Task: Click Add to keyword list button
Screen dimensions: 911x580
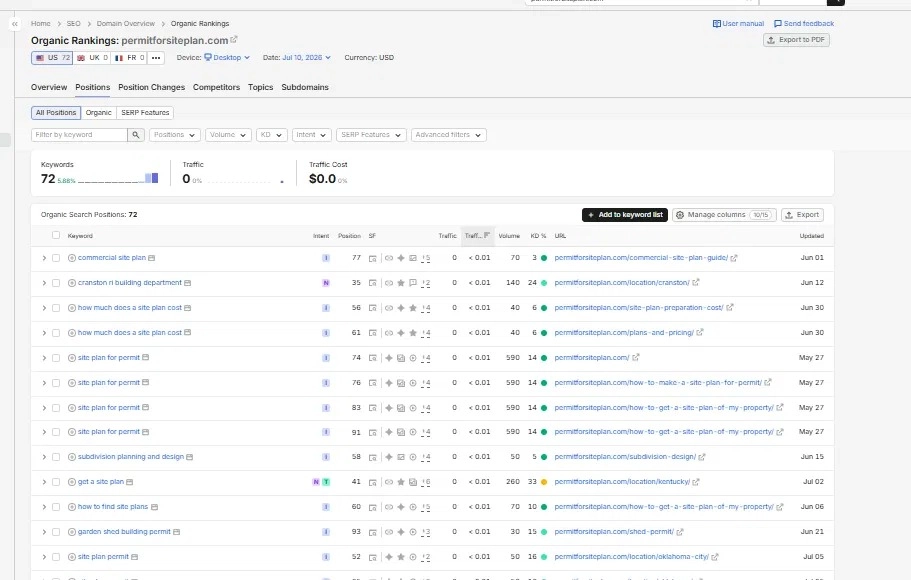Action: coord(625,215)
